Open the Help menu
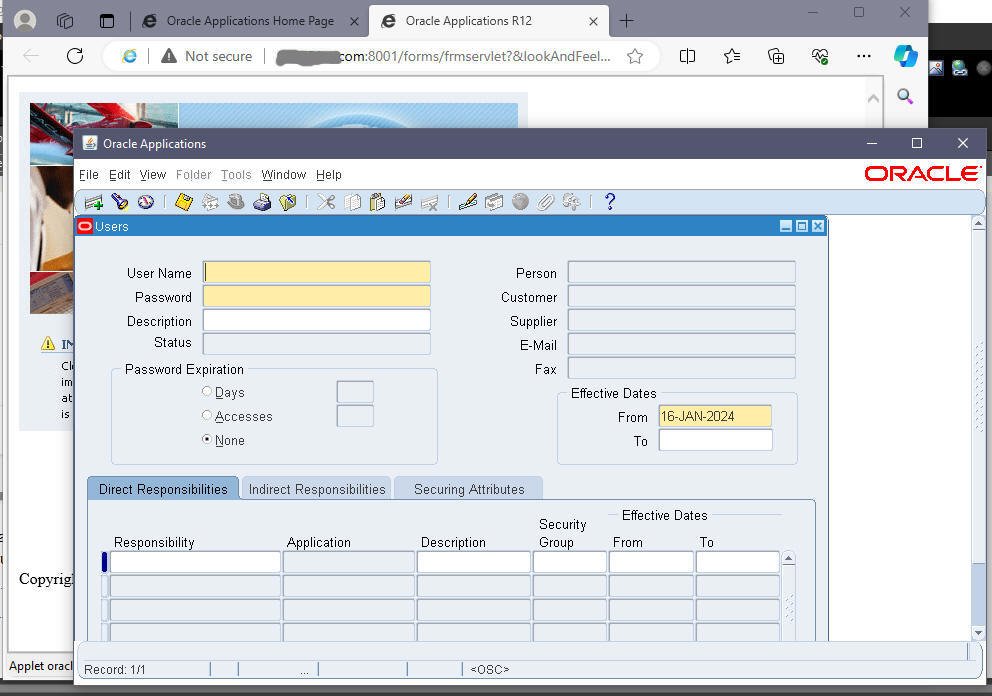 coord(329,175)
